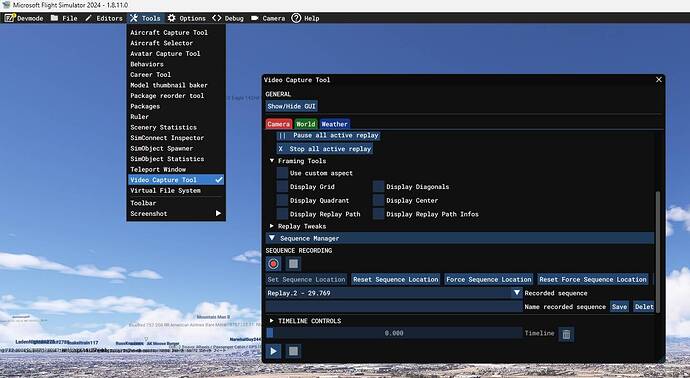Click the Tools wrench icon
This screenshot has height=378, width=690.
click(x=134, y=18)
